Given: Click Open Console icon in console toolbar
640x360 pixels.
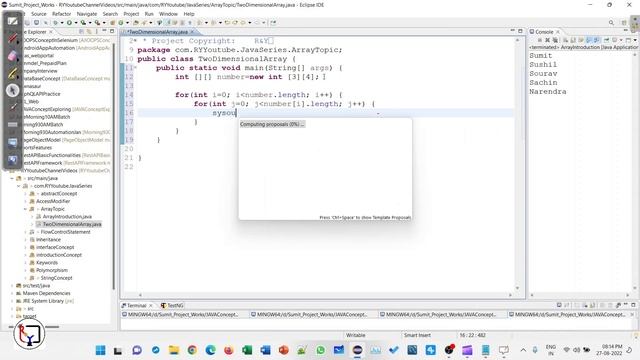Looking at the screenshot, I should [x=629, y=40].
